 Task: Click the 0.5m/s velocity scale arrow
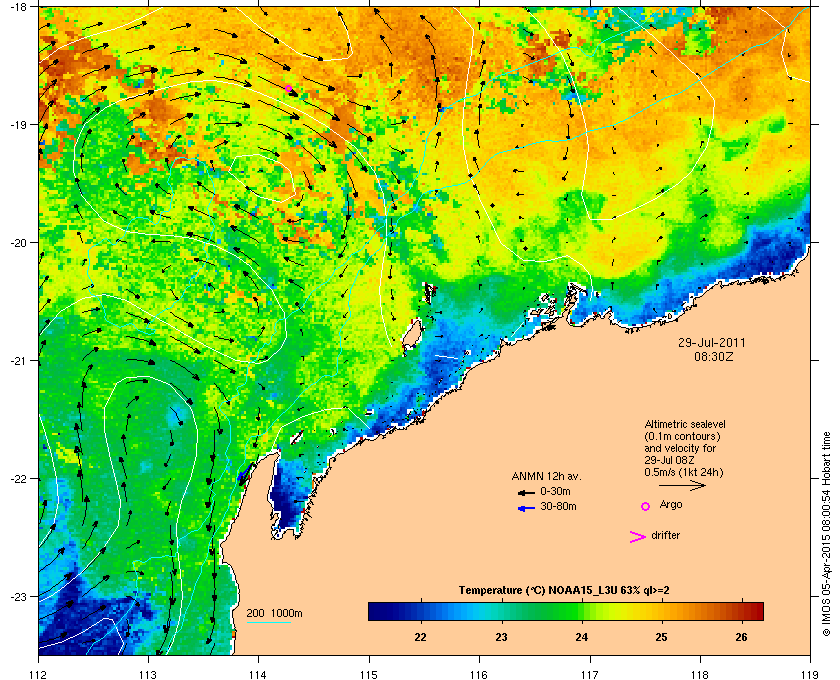pyautogui.click(x=682, y=485)
